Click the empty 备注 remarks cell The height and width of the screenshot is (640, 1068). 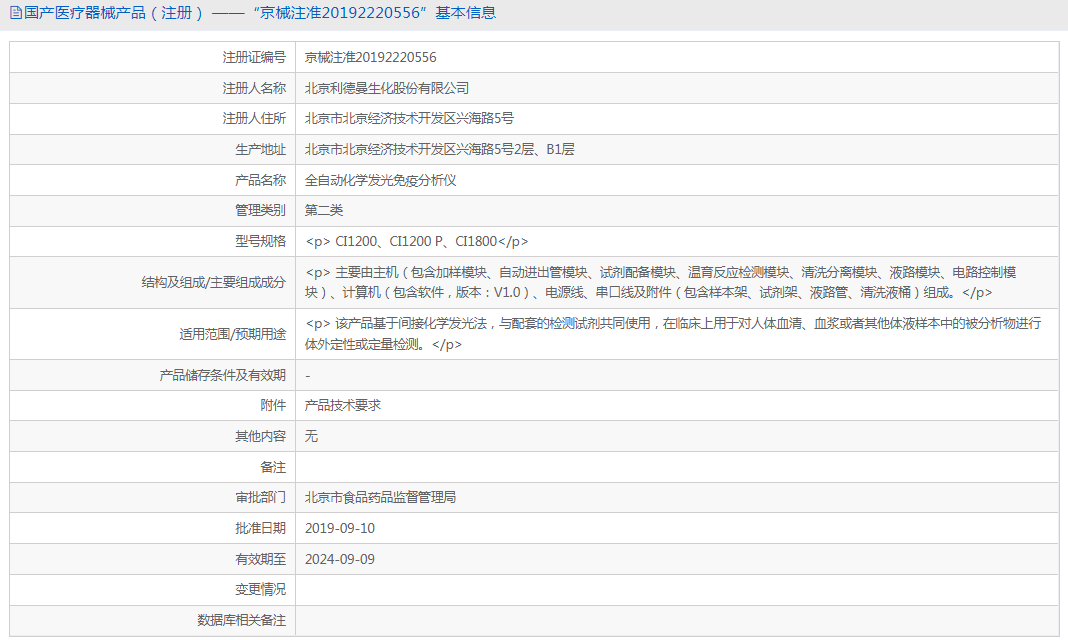500,467
